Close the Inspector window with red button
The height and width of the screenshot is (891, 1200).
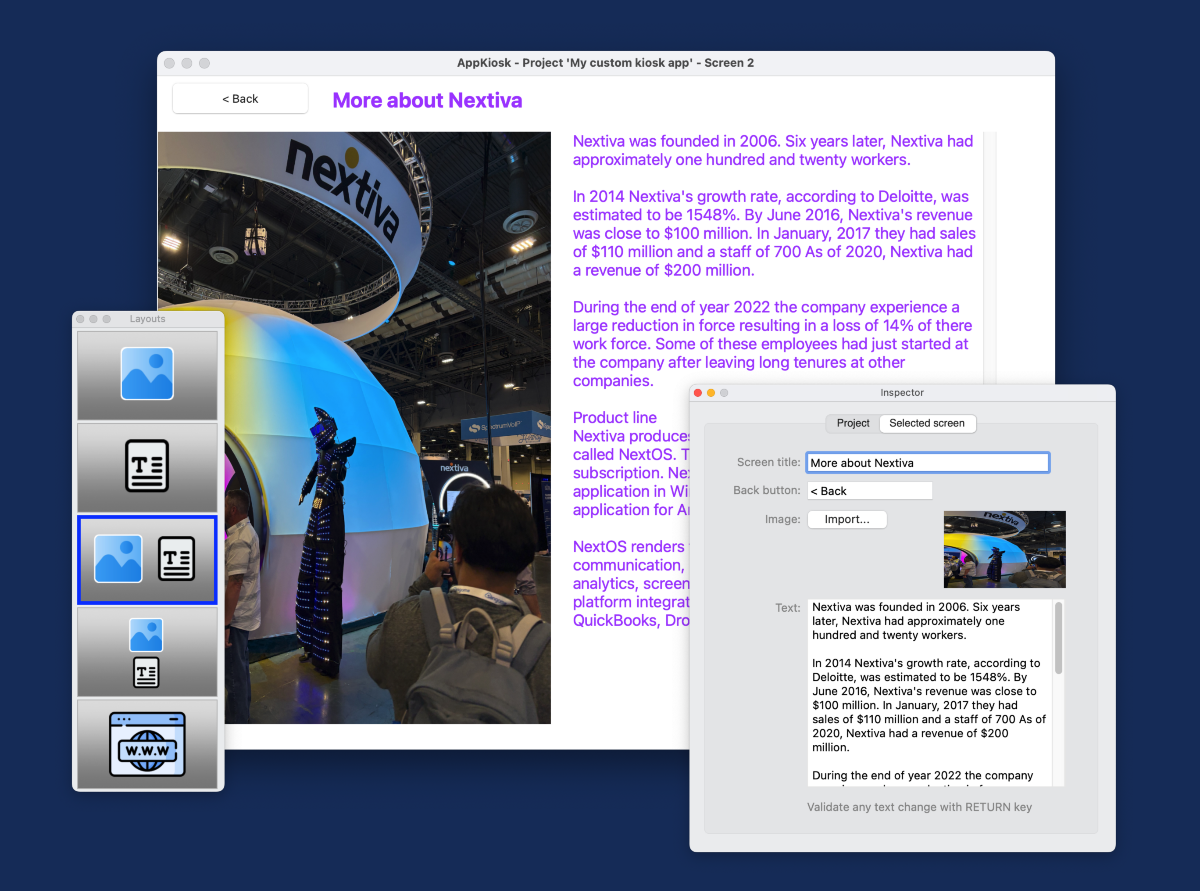698,393
